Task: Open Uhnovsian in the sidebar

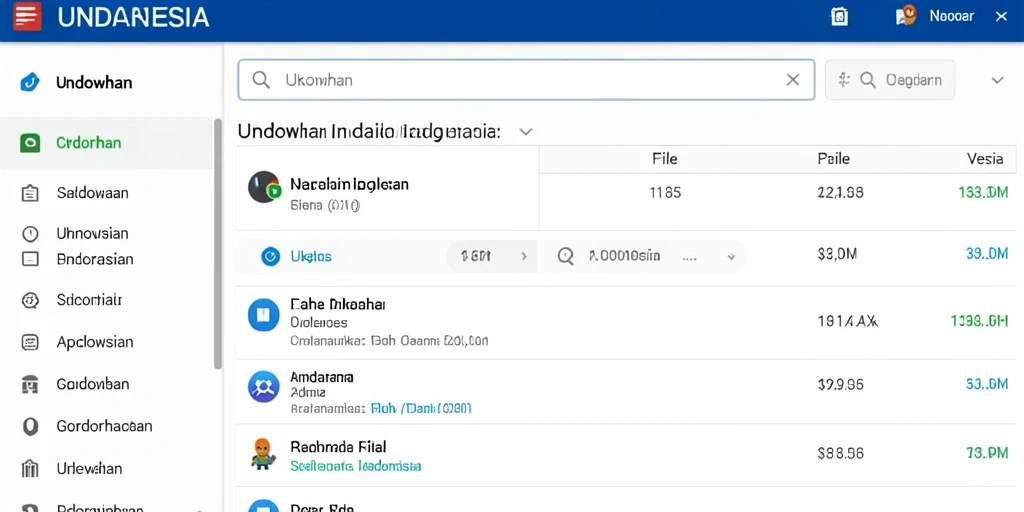Action: (x=93, y=234)
